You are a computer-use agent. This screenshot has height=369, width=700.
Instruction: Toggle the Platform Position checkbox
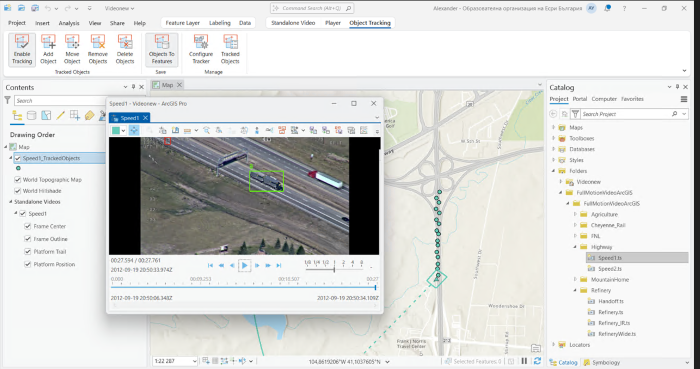(28, 264)
